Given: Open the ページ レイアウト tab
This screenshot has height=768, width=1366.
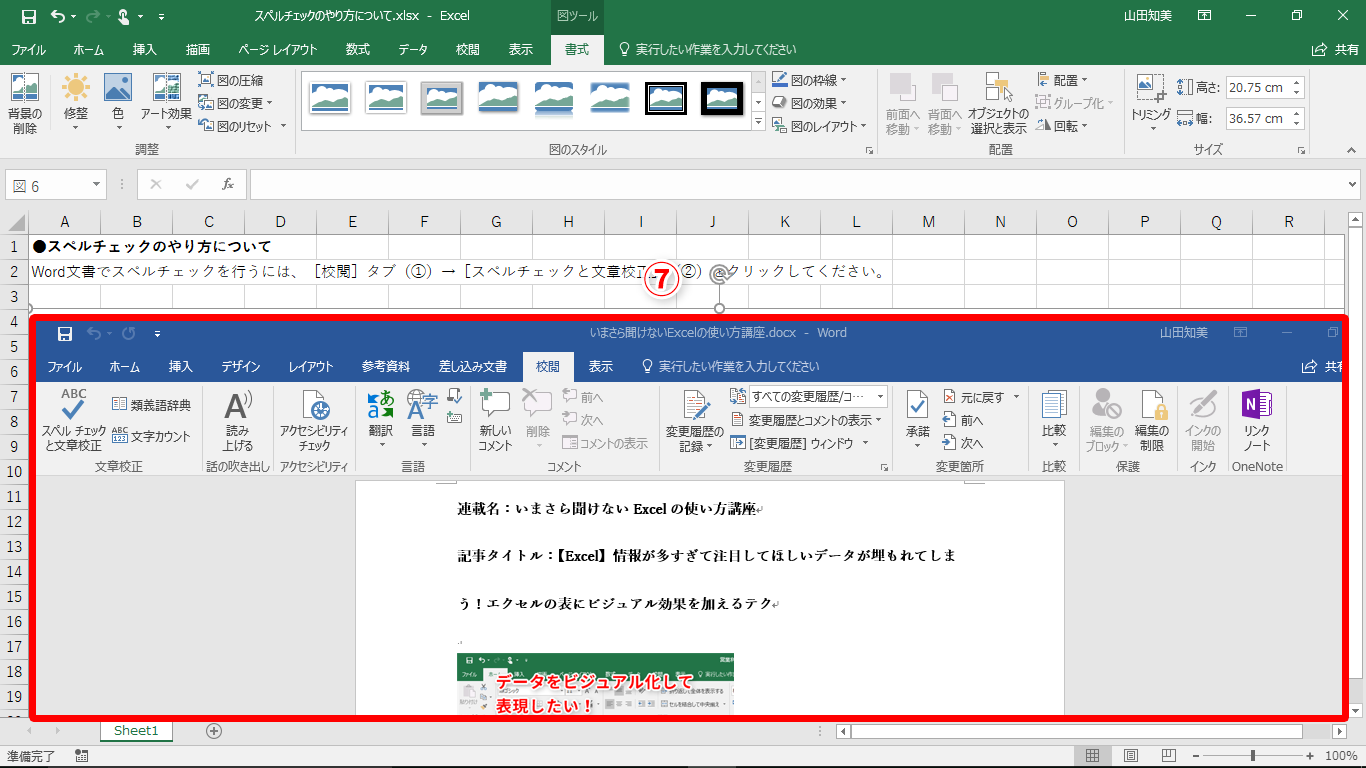Looking at the screenshot, I should (x=277, y=49).
